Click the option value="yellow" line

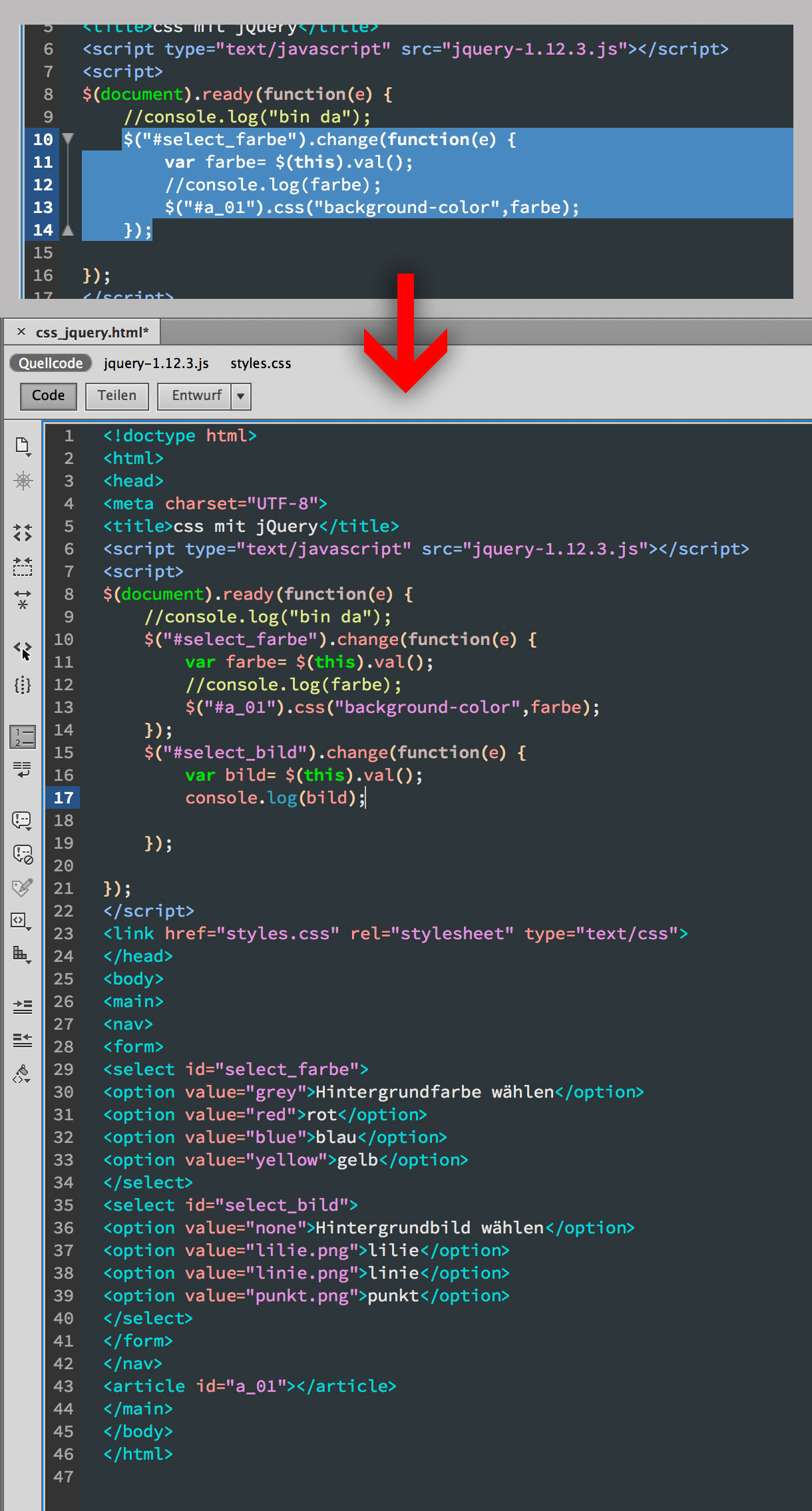pyautogui.click(x=286, y=1160)
